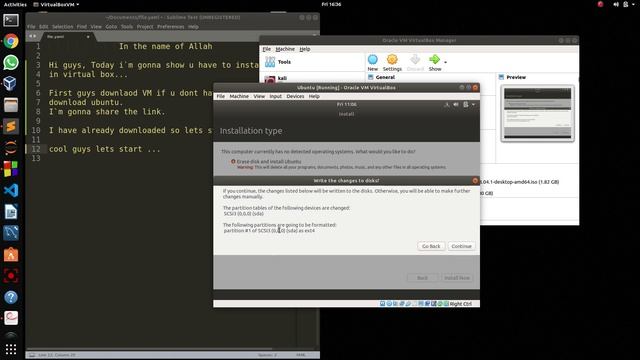Click the Show green arrow in VirtualBox Manager
The width and height of the screenshot is (640, 360).
[x=435, y=62]
